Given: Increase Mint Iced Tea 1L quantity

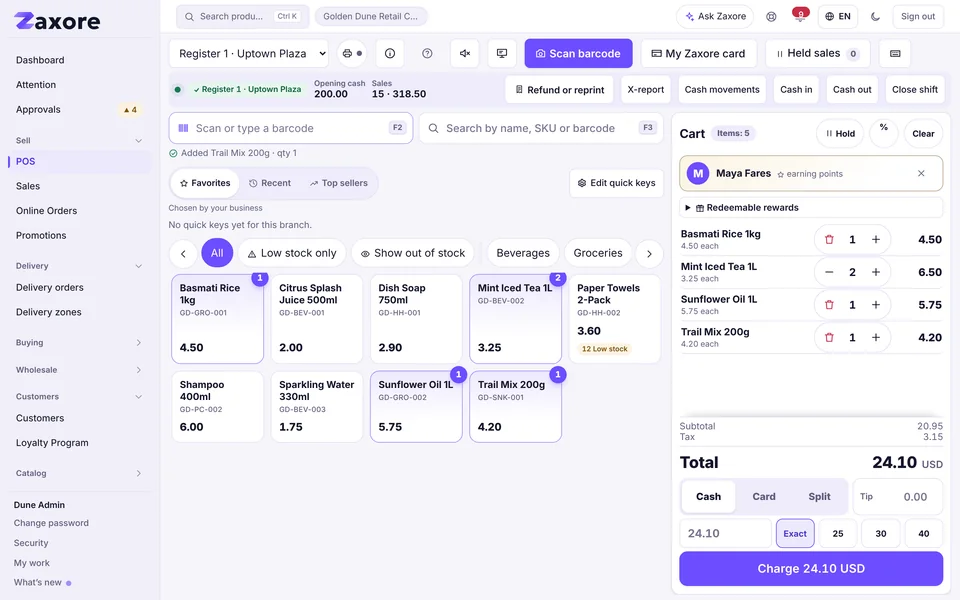Looking at the screenshot, I should (x=876, y=272).
